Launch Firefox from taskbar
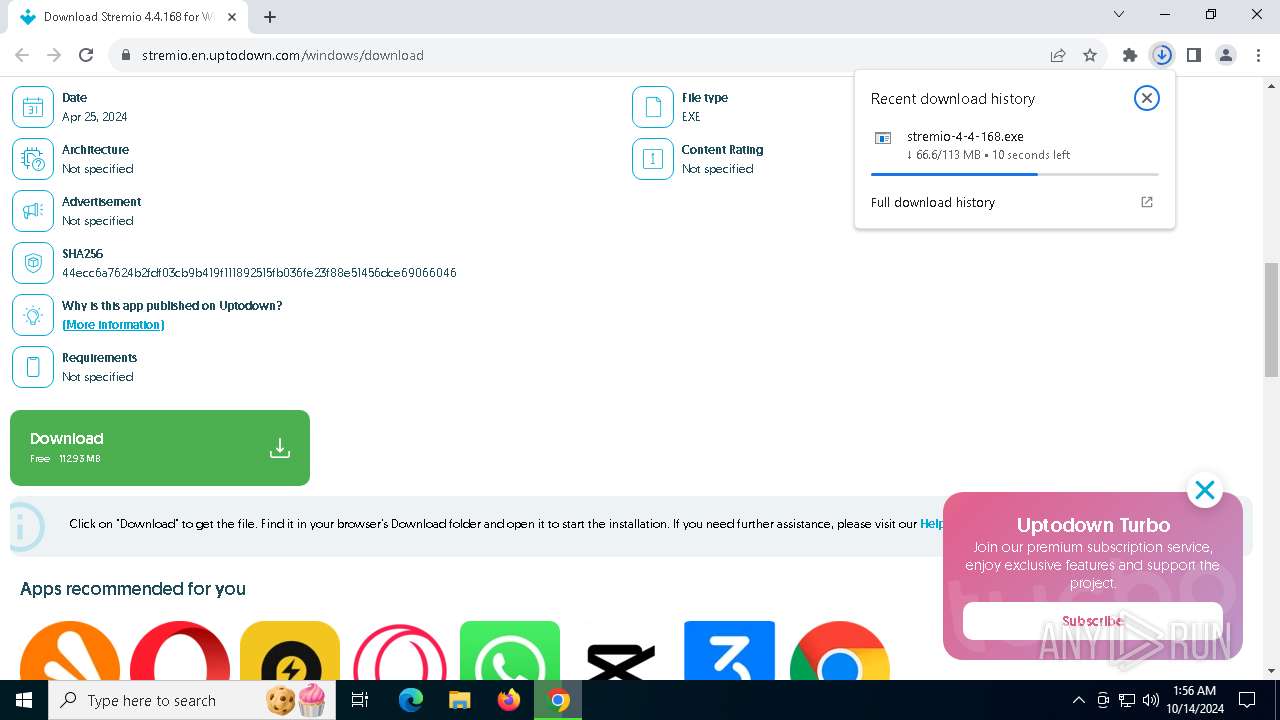The height and width of the screenshot is (720, 1280). point(509,700)
